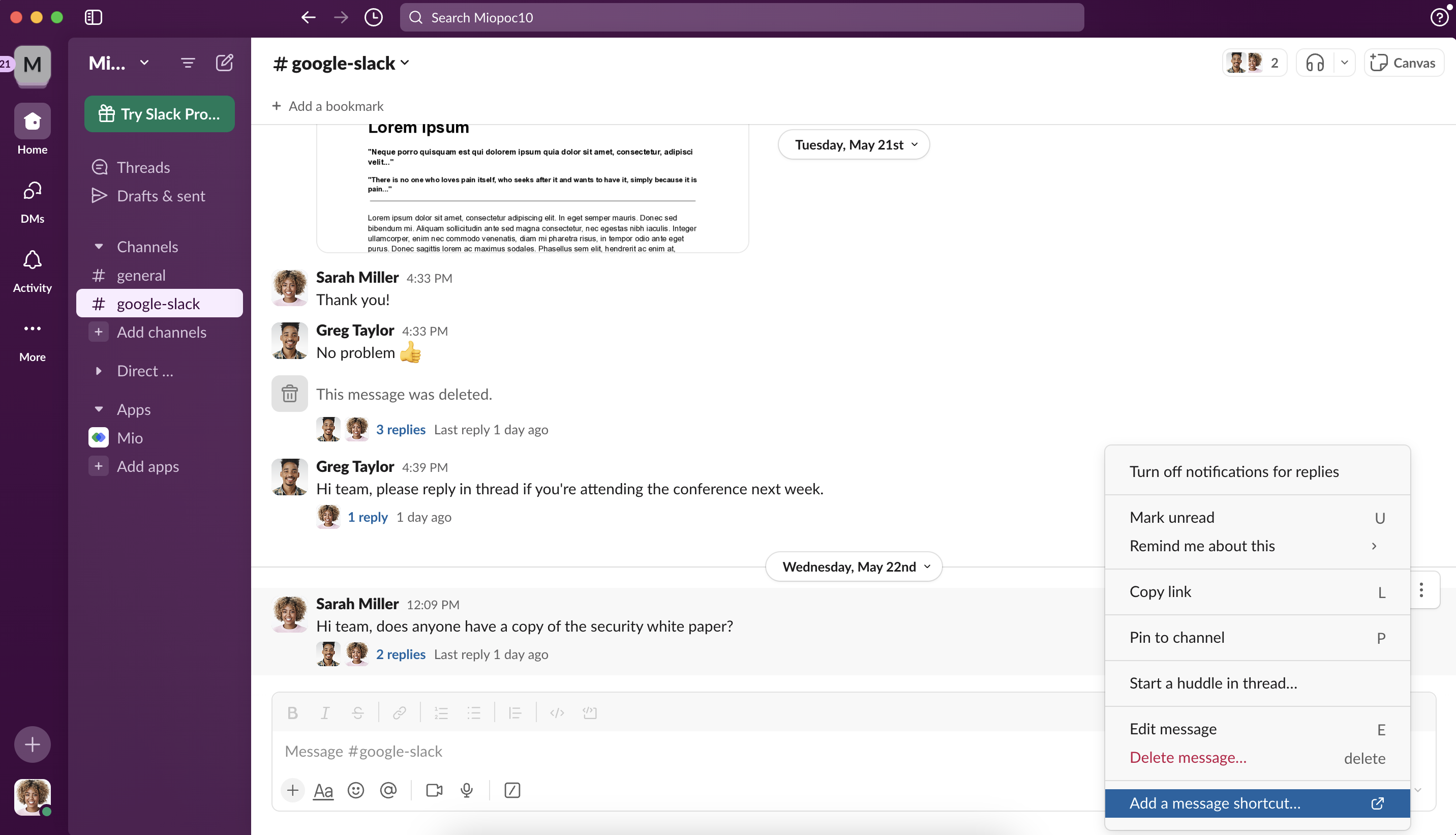Record a video clip
Screen dimensions: 1456x835
coord(434,790)
